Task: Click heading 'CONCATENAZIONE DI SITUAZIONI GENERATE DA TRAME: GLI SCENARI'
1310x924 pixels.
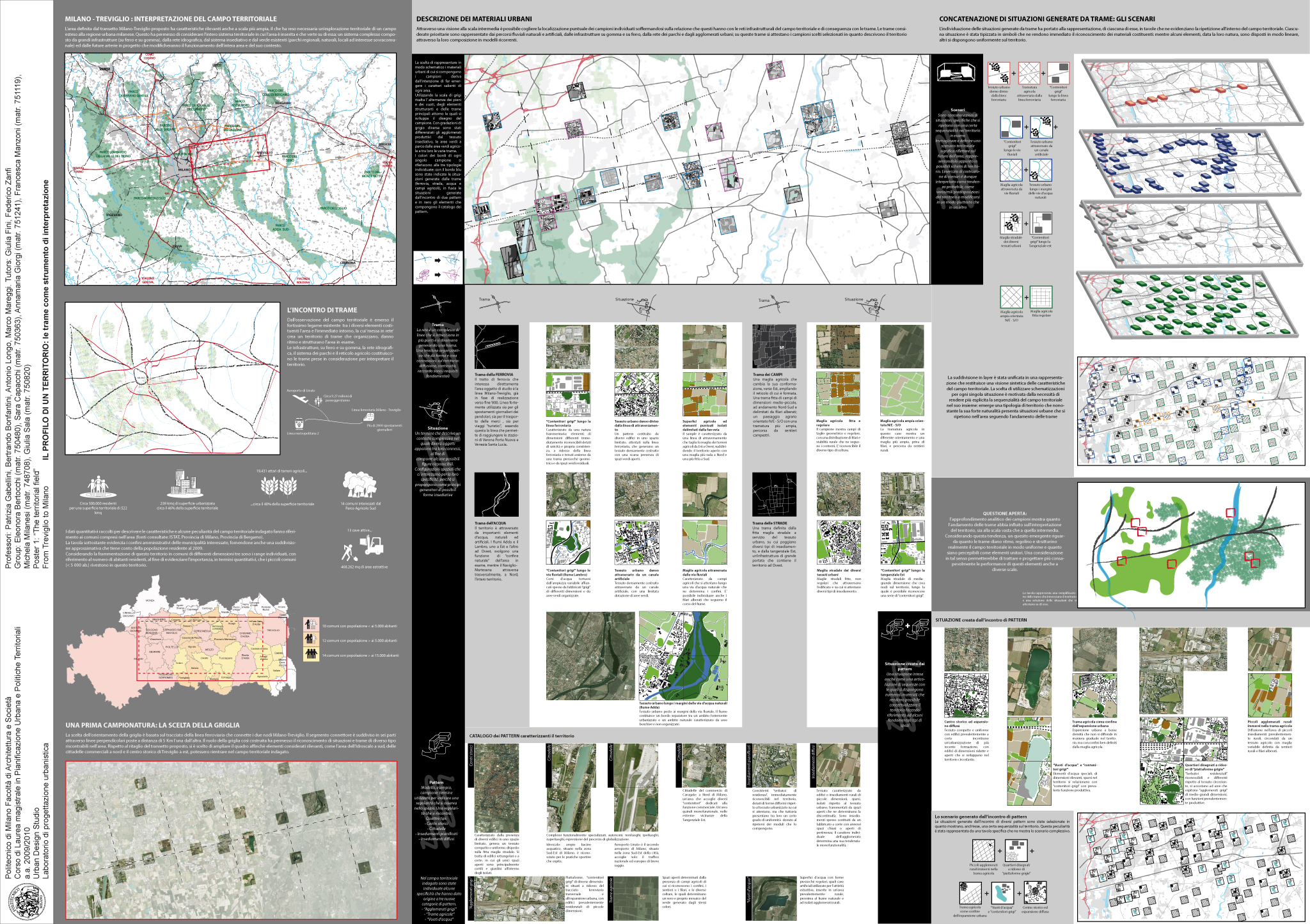Action: click(x=1047, y=19)
